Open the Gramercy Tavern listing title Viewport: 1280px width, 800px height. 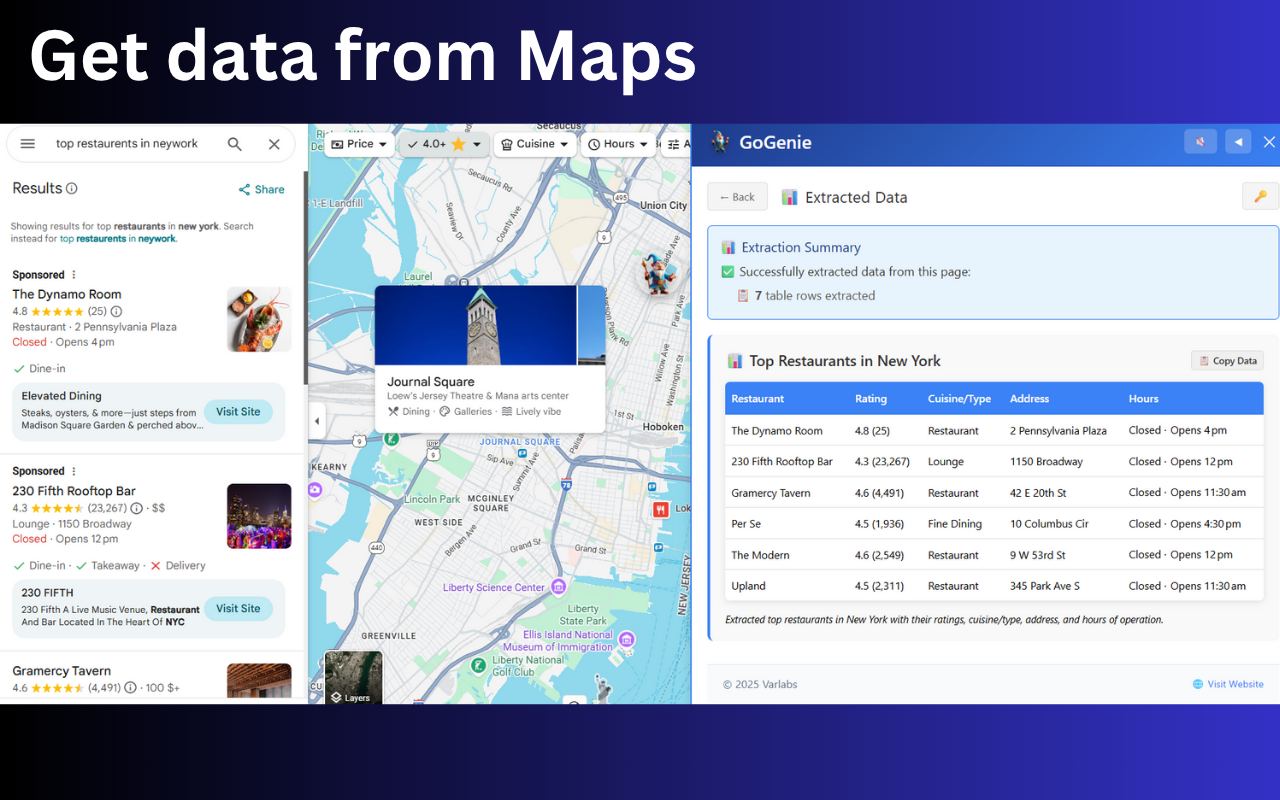click(x=61, y=671)
